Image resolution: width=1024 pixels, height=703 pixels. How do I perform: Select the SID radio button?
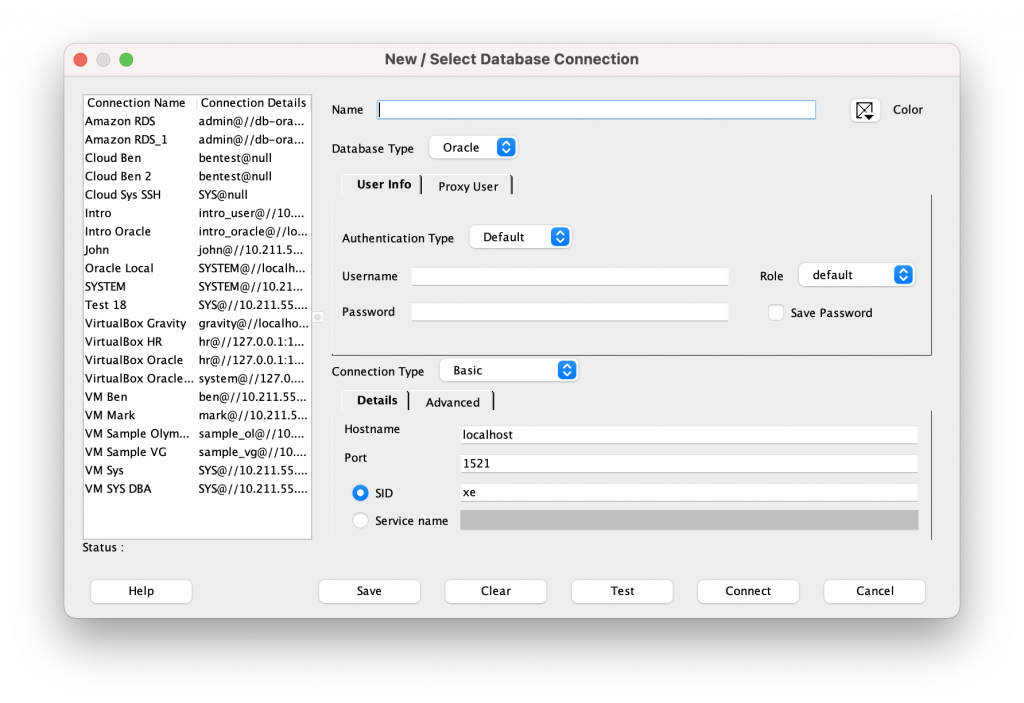[x=360, y=493]
